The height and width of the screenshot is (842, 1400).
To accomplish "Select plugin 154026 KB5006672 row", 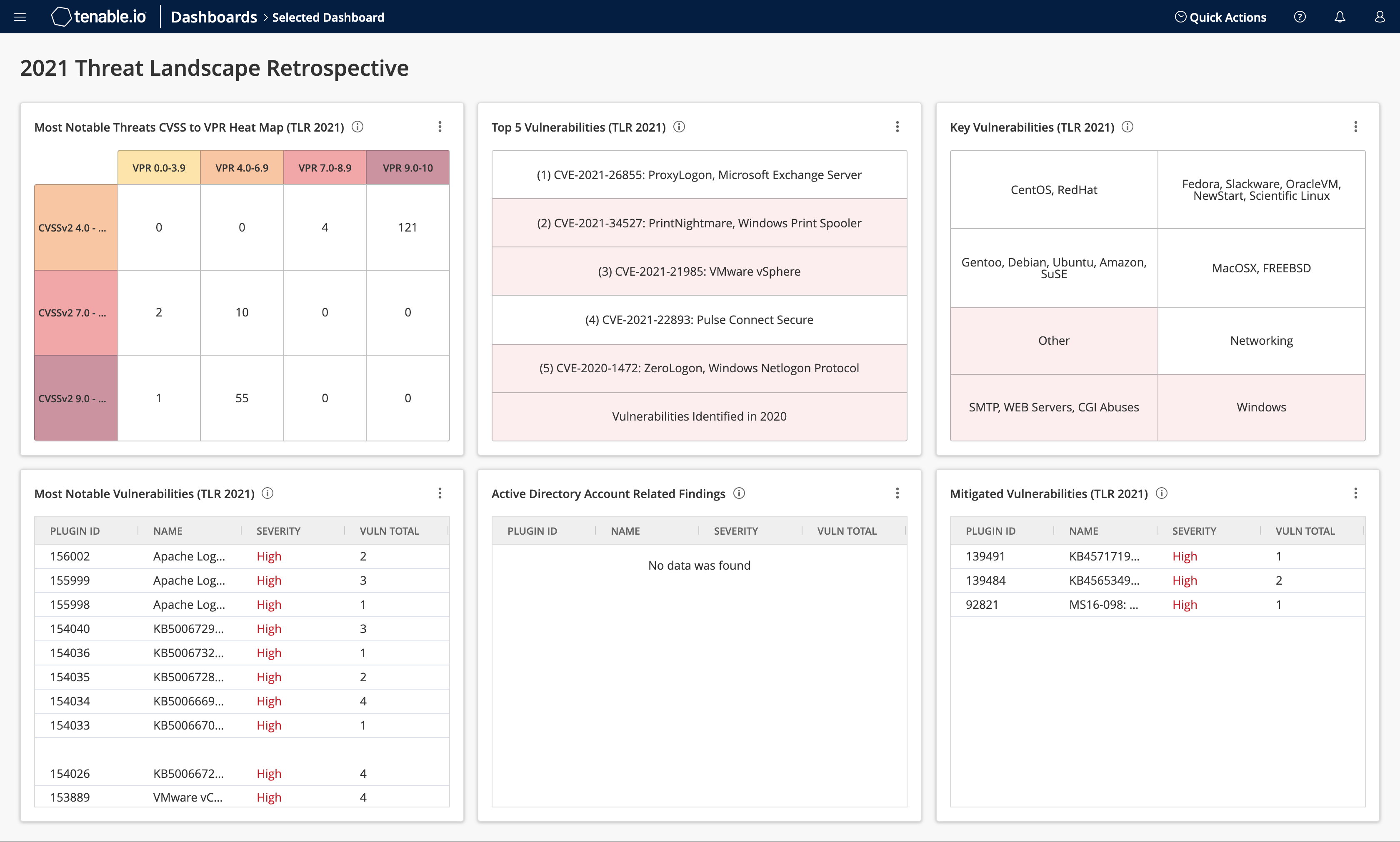I will (x=242, y=774).
